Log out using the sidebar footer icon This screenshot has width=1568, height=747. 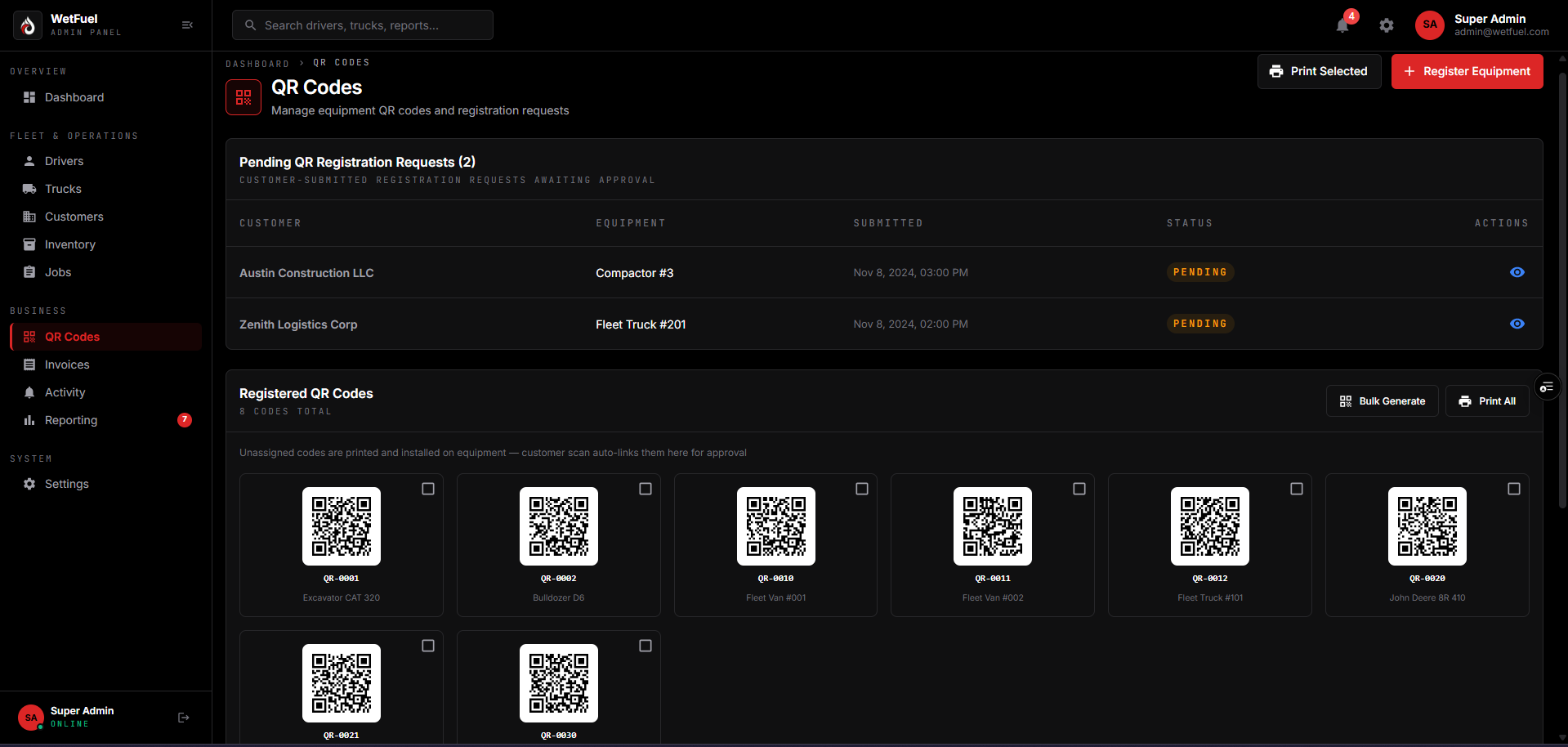tap(184, 718)
